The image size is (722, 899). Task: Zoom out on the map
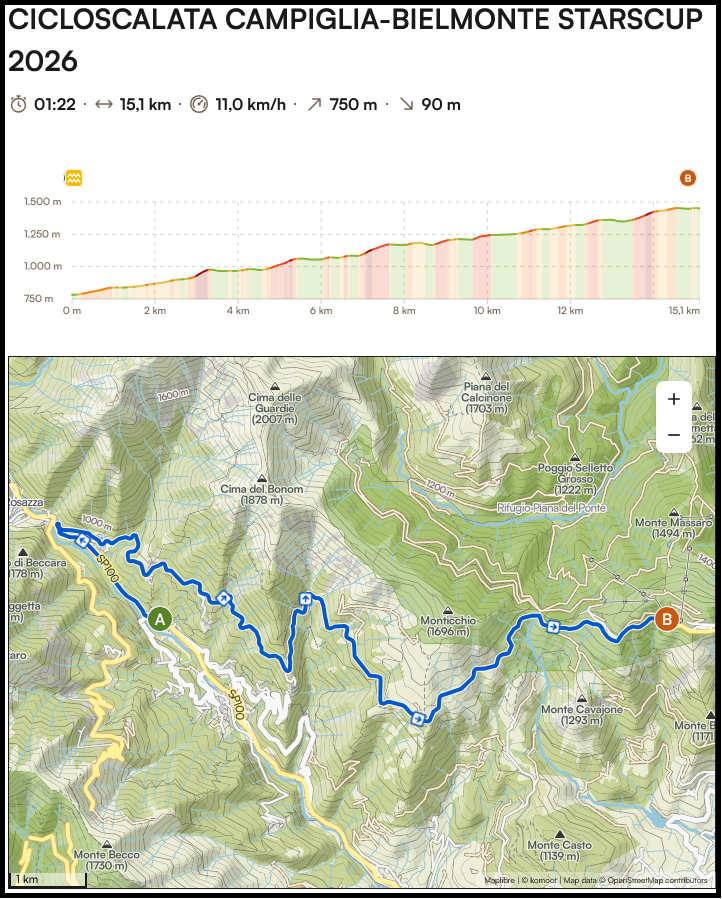click(x=673, y=435)
